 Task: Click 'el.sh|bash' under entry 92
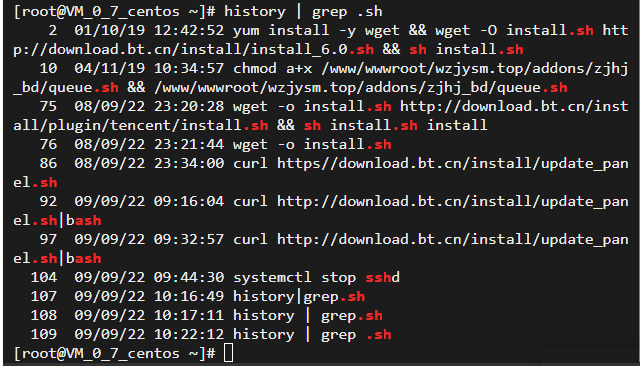(57, 220)
